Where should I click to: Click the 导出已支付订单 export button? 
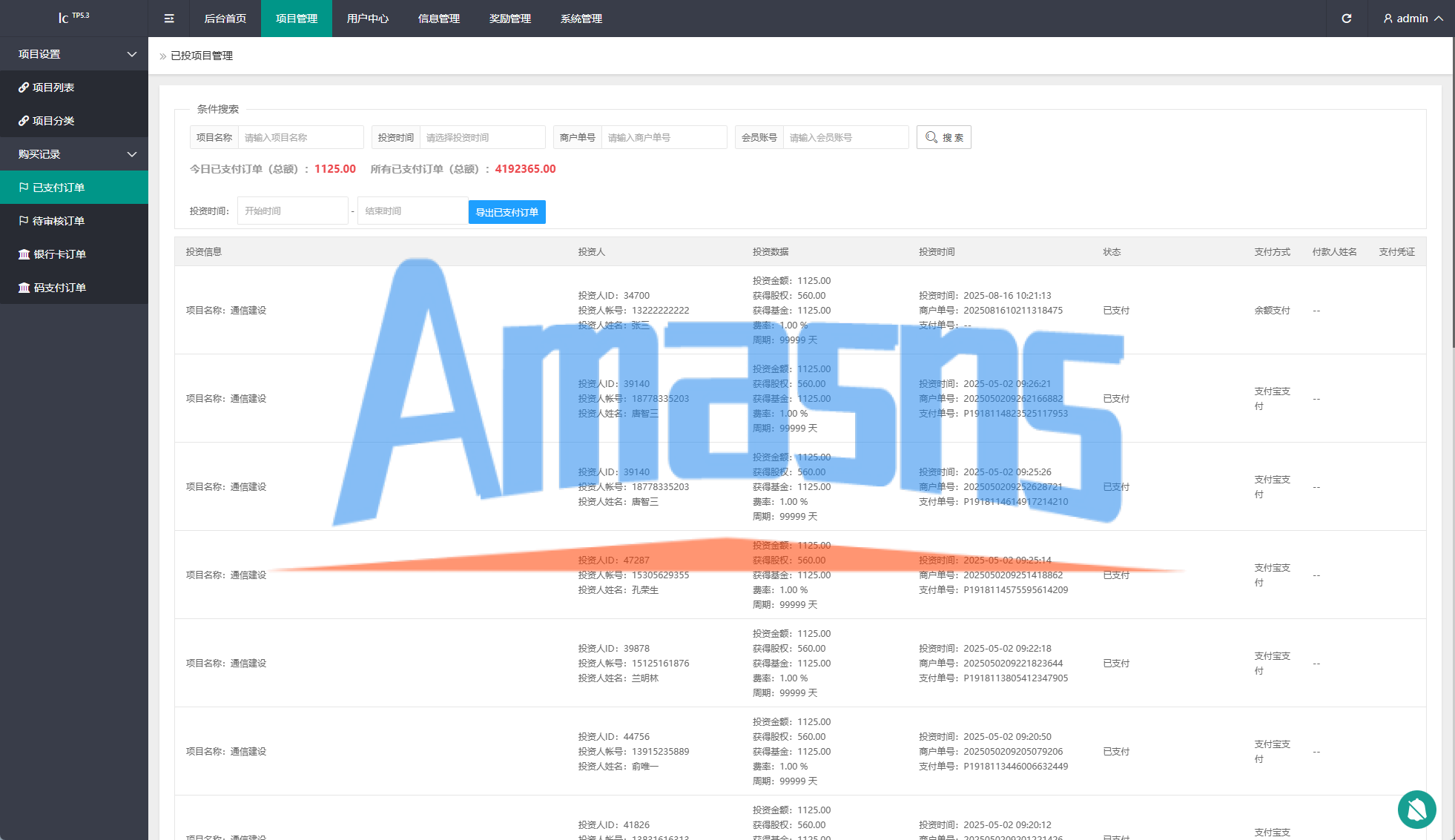tap(507, 212)
